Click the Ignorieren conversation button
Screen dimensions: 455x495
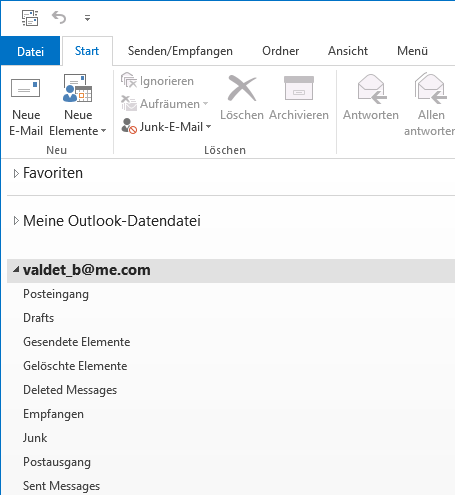[x=157, y=81]
